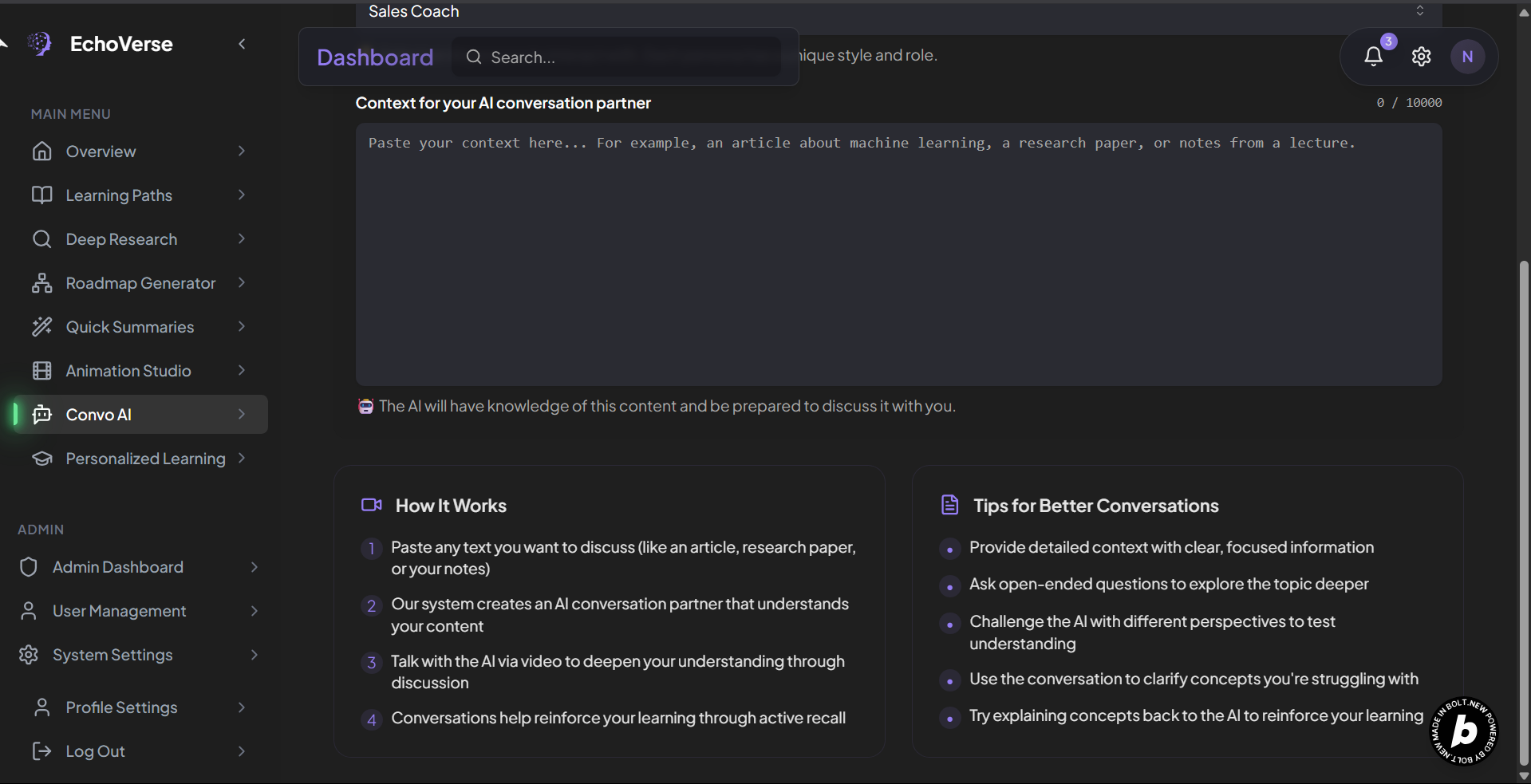1531x784 pixels.
Task: Open Personalized Learning menu item
Action: (x=145, y=459)
